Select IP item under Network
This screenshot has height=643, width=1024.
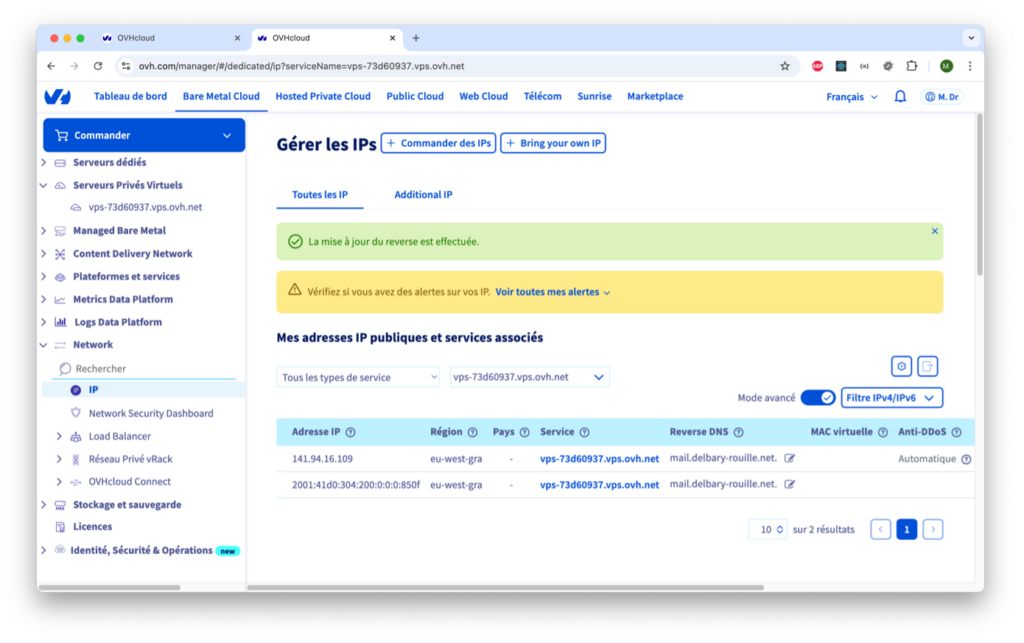(x=93, y=390)
